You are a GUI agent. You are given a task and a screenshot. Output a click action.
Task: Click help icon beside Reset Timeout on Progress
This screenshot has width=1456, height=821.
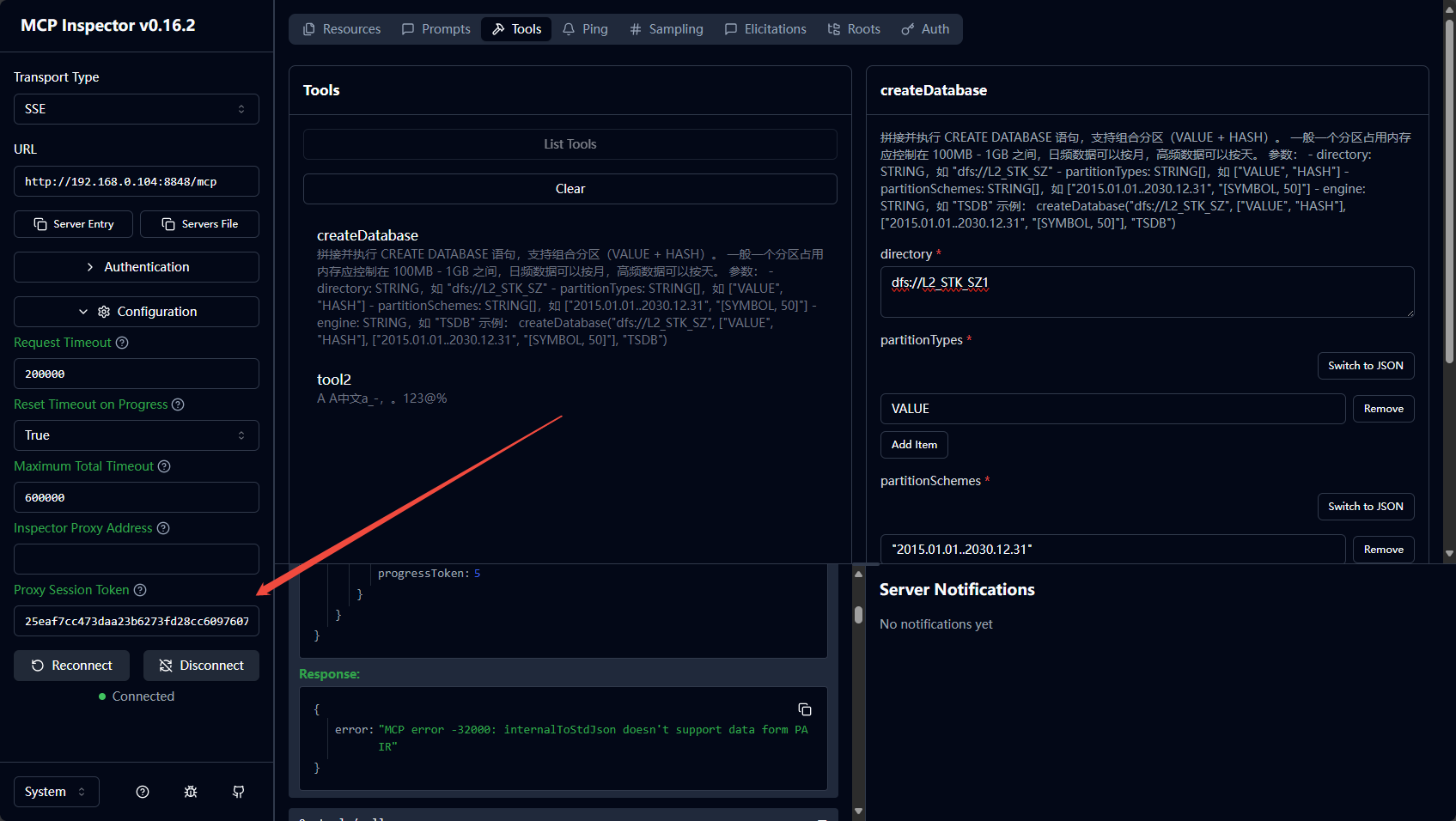click(178, 404)
